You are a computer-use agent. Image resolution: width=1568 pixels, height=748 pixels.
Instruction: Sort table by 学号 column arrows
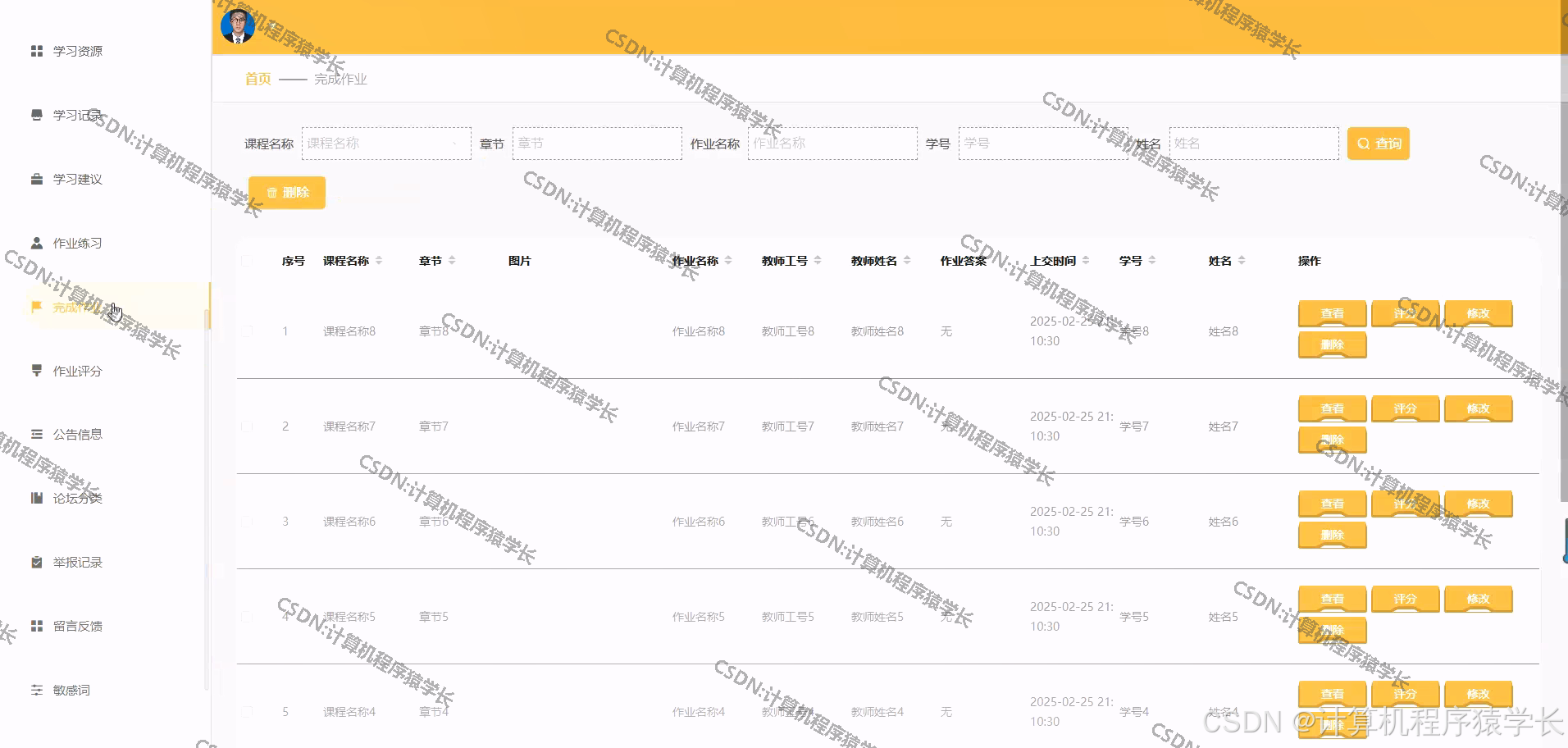click(x=1152, y=261)
